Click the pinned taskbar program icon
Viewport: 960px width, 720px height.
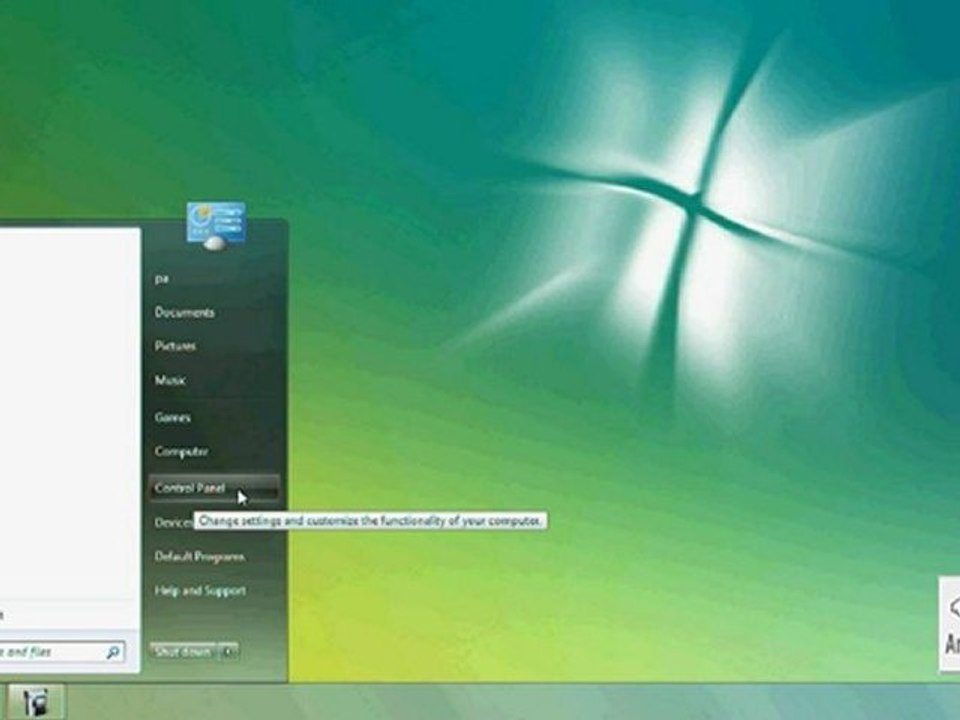(x=36, y=702)
